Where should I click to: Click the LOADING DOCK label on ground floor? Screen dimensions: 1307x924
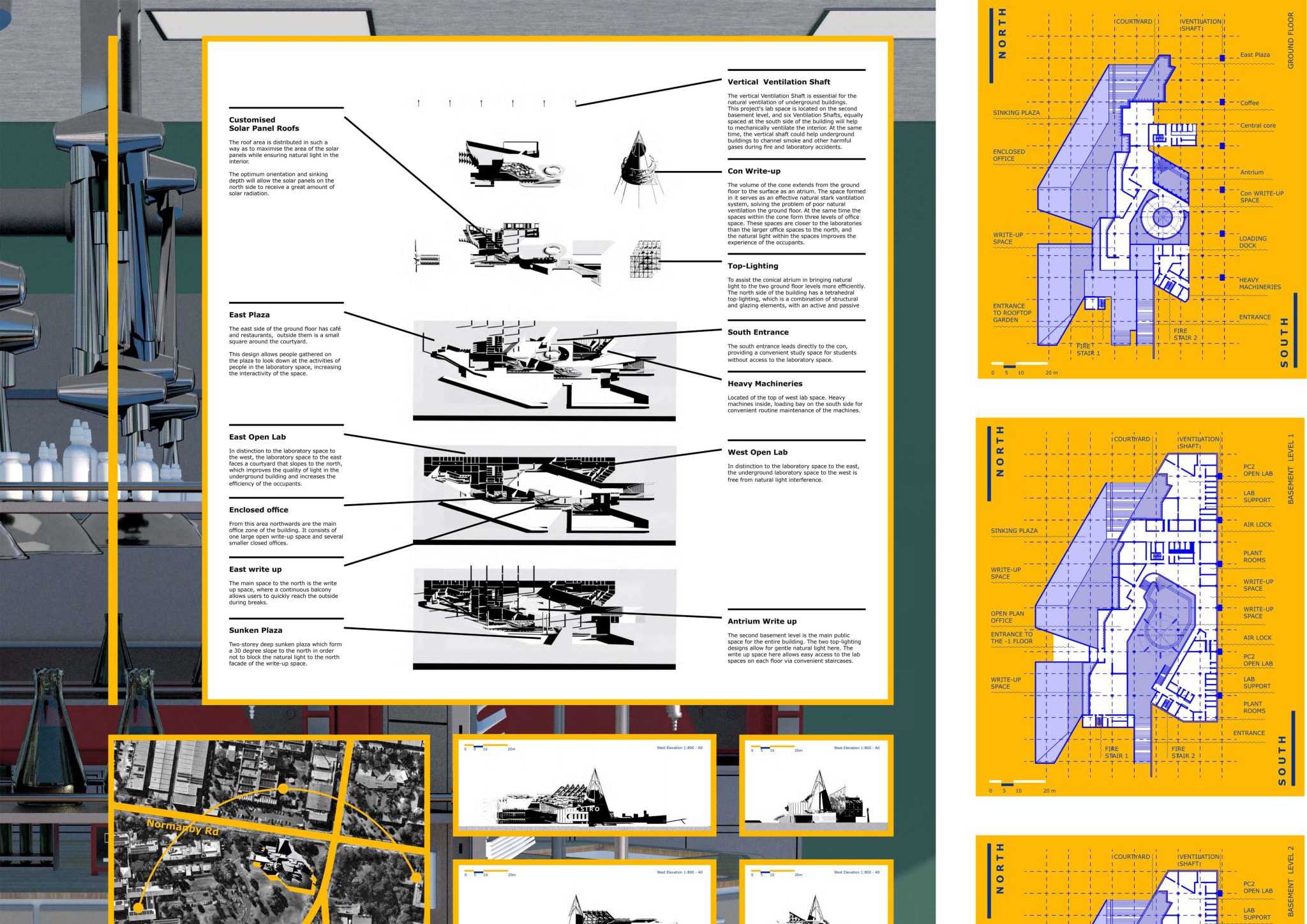click(1252, 242)
